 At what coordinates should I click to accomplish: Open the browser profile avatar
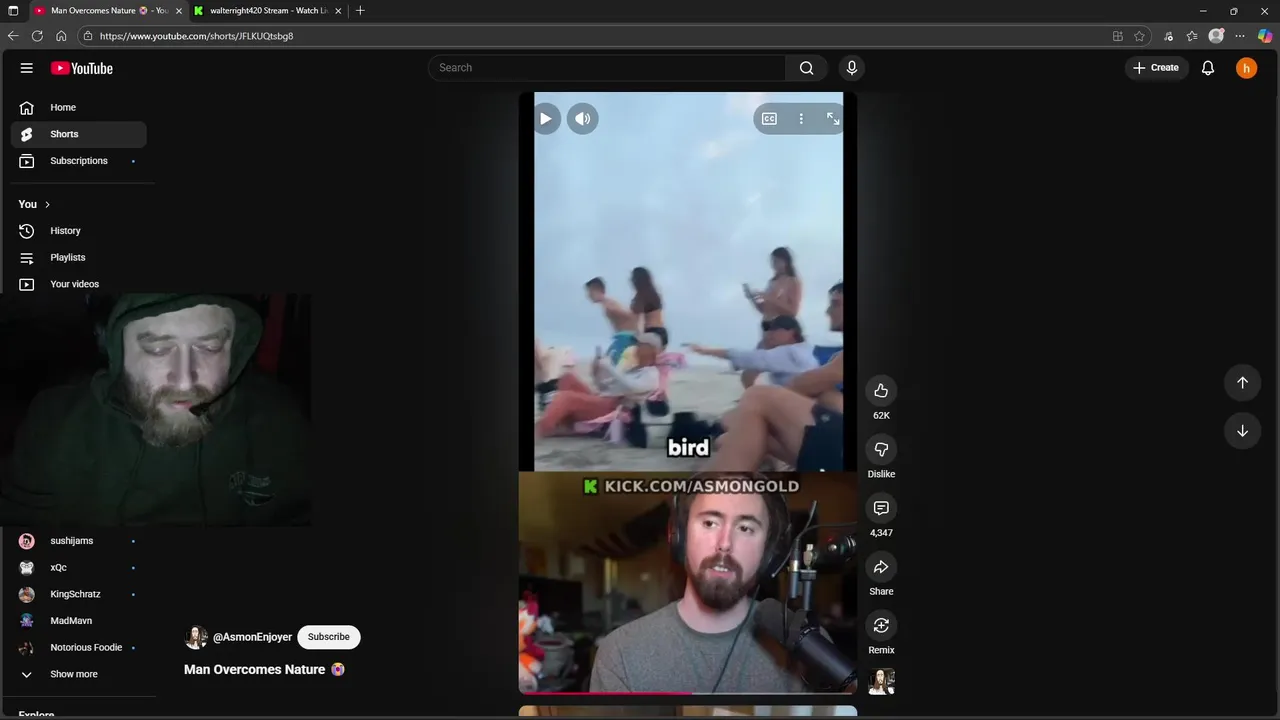click(x=1216, y=36)
